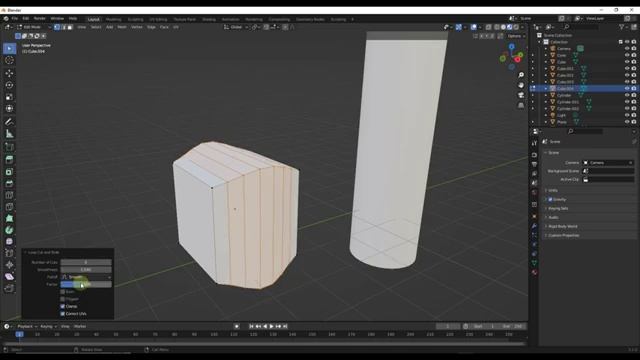Adjust the Factor slider
The height and width of the screenshot is (360, 640).
(x=86, y=284)
